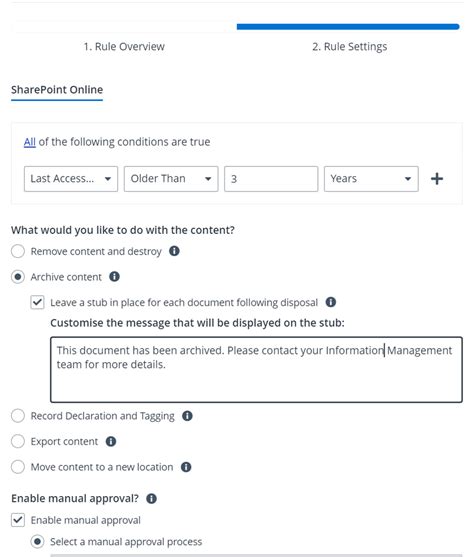Click info icon beside Remove content and destroy
The height and width of the screenshot is (557, 474).
[174, 251]
